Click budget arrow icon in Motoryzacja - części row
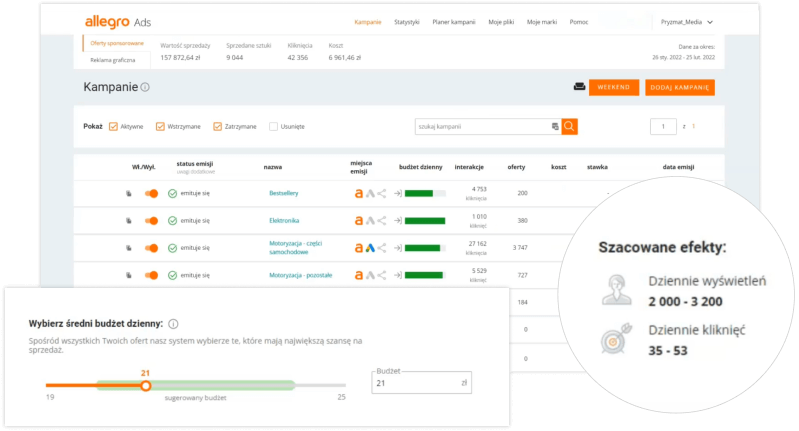Viewport: 799px width, 431px height. coord(398,248)
